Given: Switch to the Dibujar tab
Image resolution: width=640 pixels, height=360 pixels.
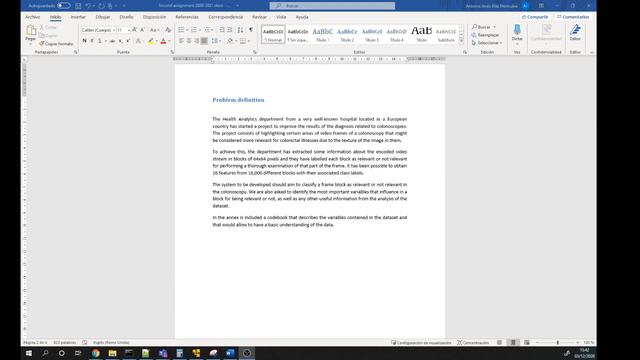Looking at the screenshot, I should coord(103,17).
